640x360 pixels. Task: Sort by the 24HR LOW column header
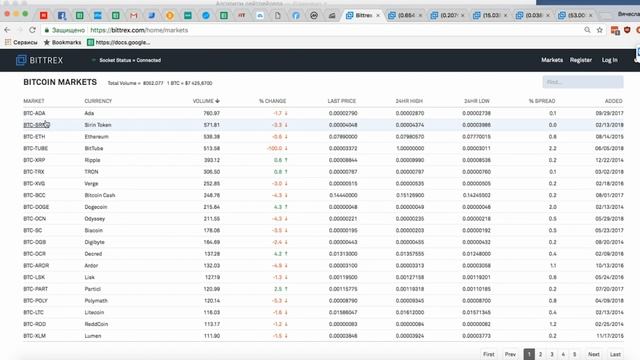tap(477, 101)
